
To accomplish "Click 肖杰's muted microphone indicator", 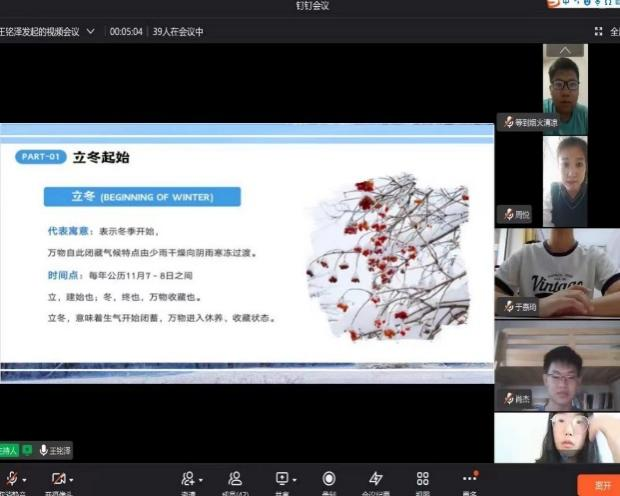I will pos(510,399).
